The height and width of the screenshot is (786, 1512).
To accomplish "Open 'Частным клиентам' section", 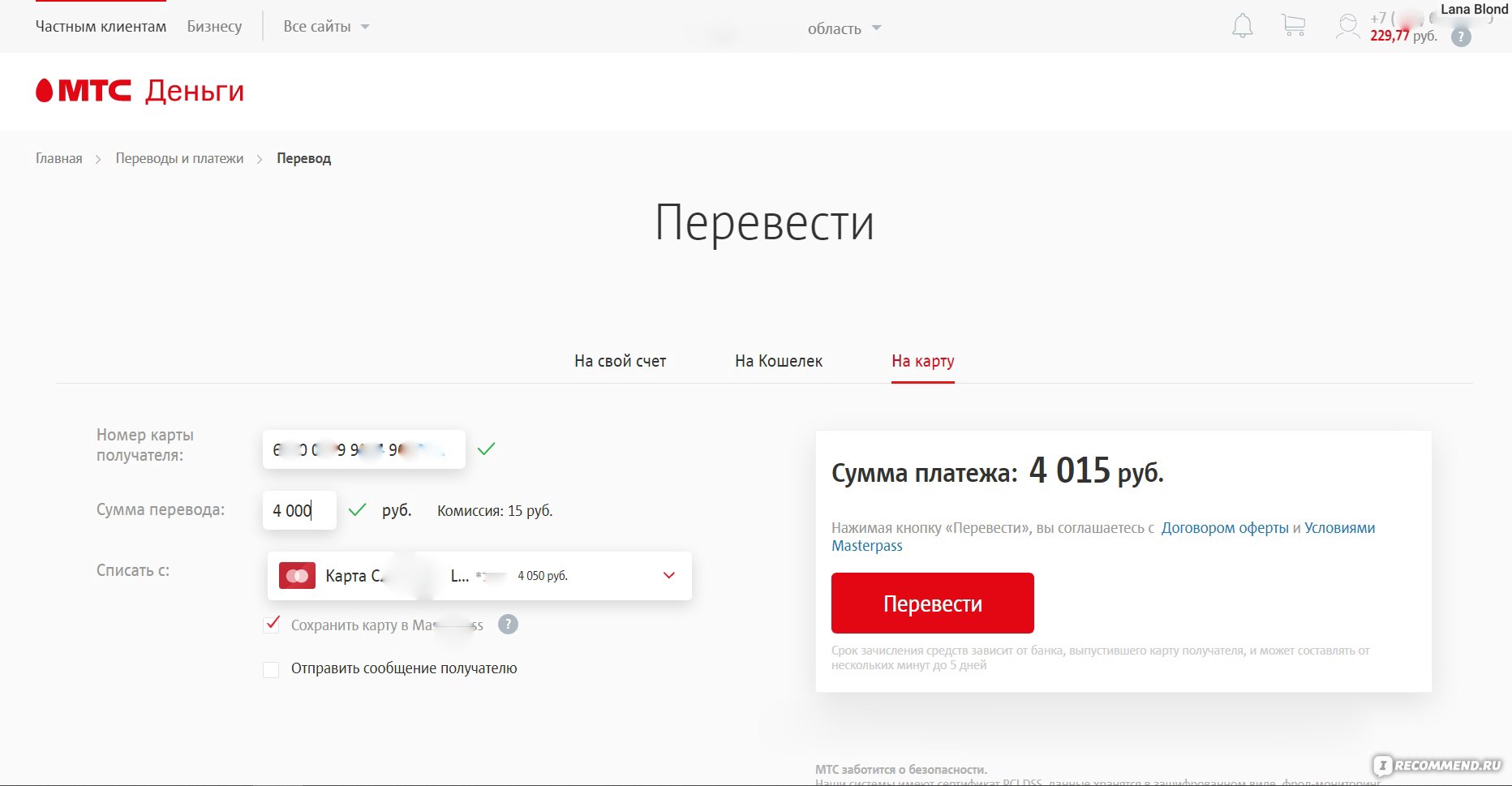I will (101, 26).
